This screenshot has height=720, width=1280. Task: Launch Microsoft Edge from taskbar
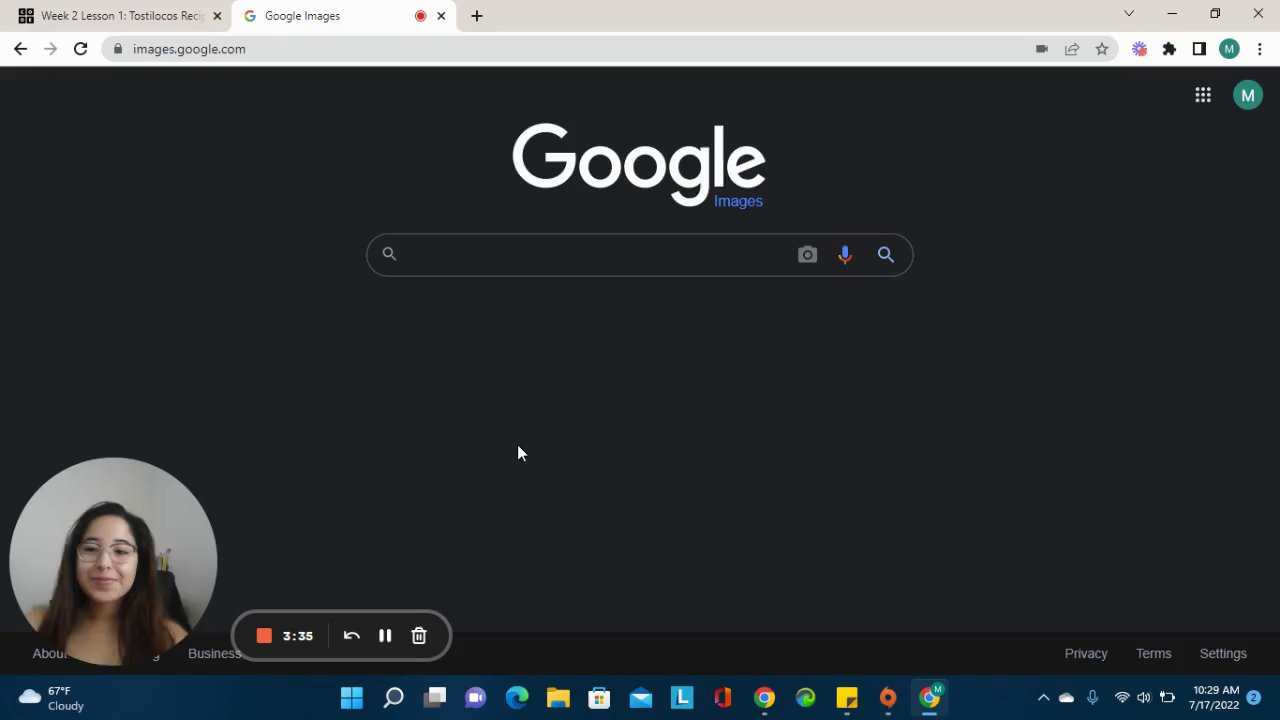[x=517, y=698]
